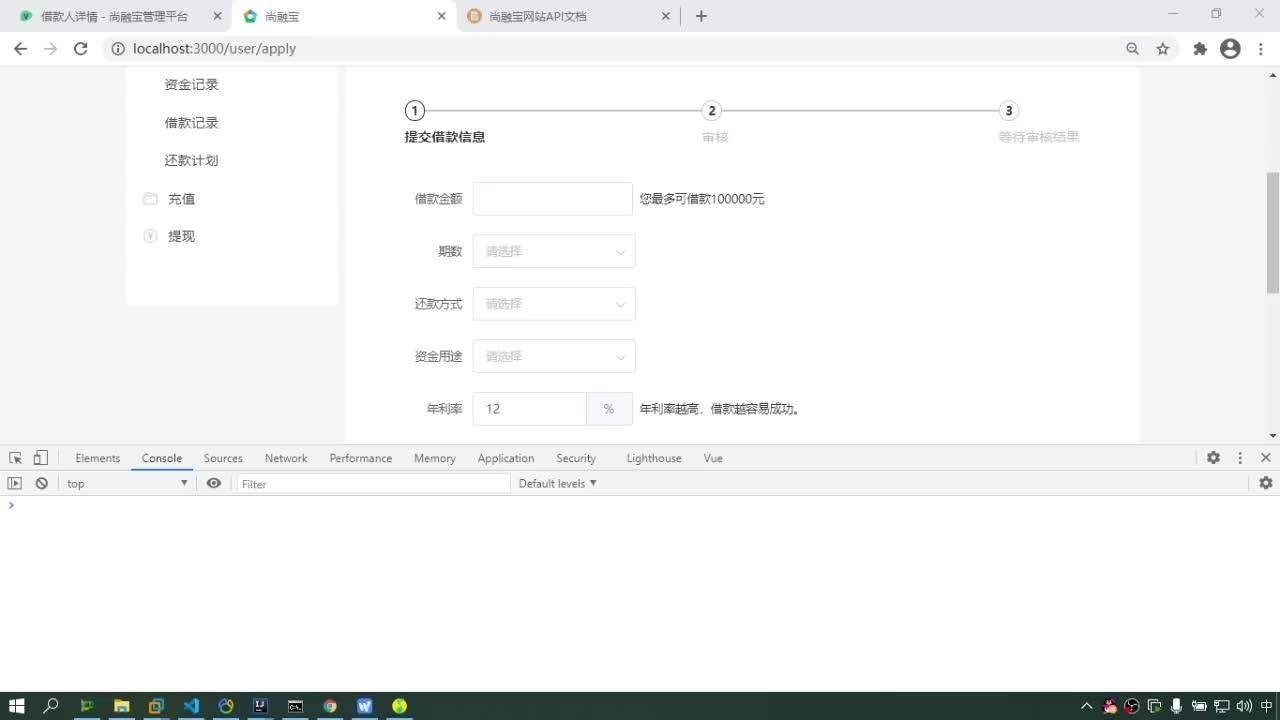Screen dimensions: 1280x720
Task: Toggle console live expression eye
Action: point(214,483)
